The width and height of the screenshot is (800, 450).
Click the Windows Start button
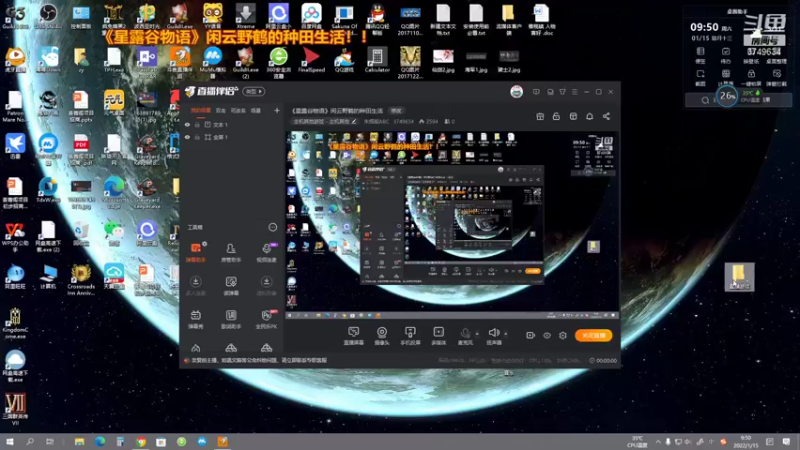10,442
